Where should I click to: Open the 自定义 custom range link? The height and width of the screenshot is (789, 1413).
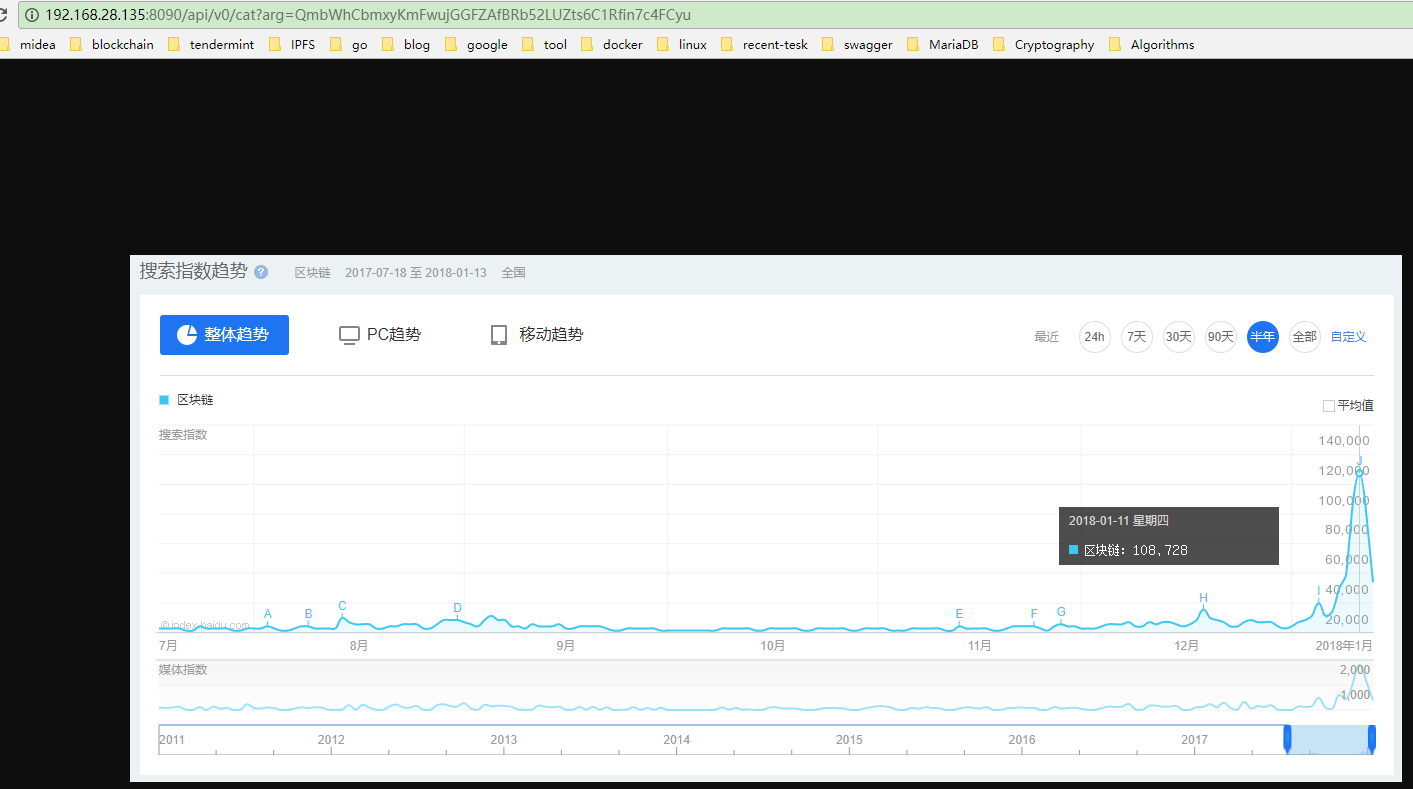pyautogui.click(x=1348, y=337)
